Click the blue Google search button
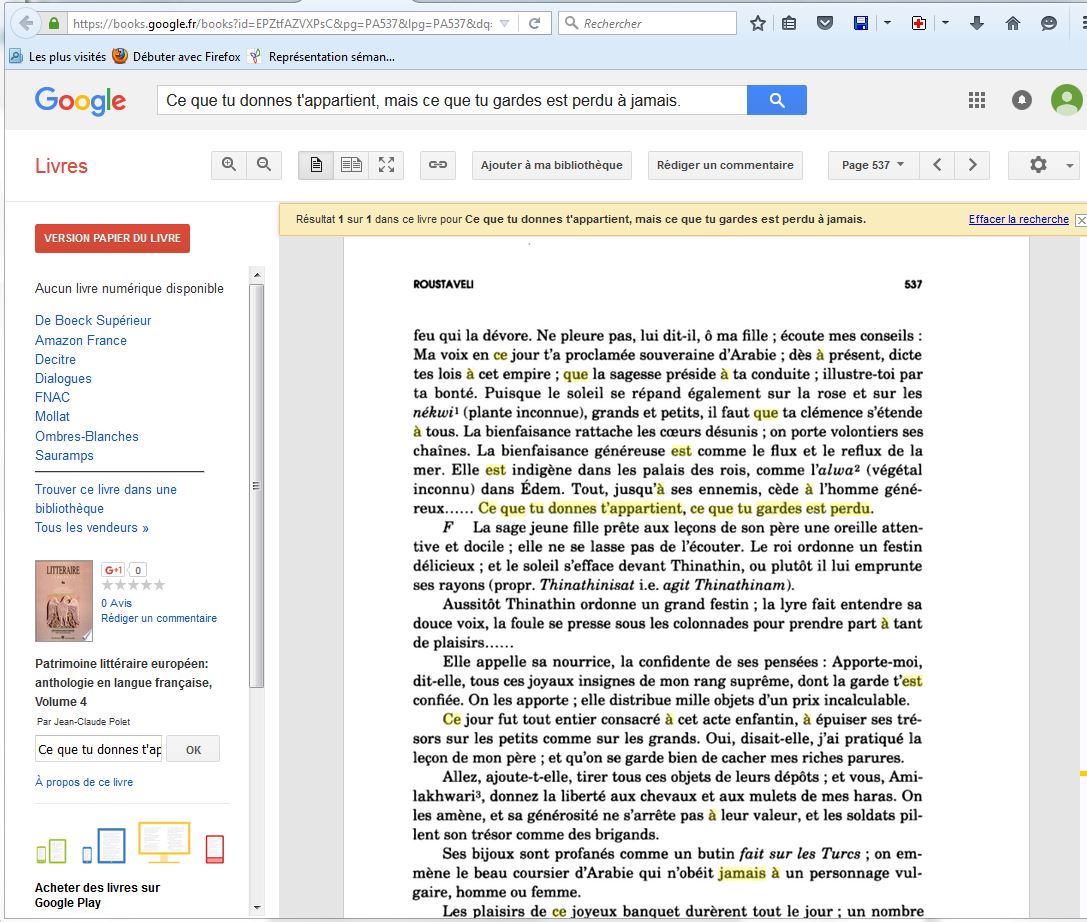Viewport: 1087px width, 922px height. click(776, 100)
